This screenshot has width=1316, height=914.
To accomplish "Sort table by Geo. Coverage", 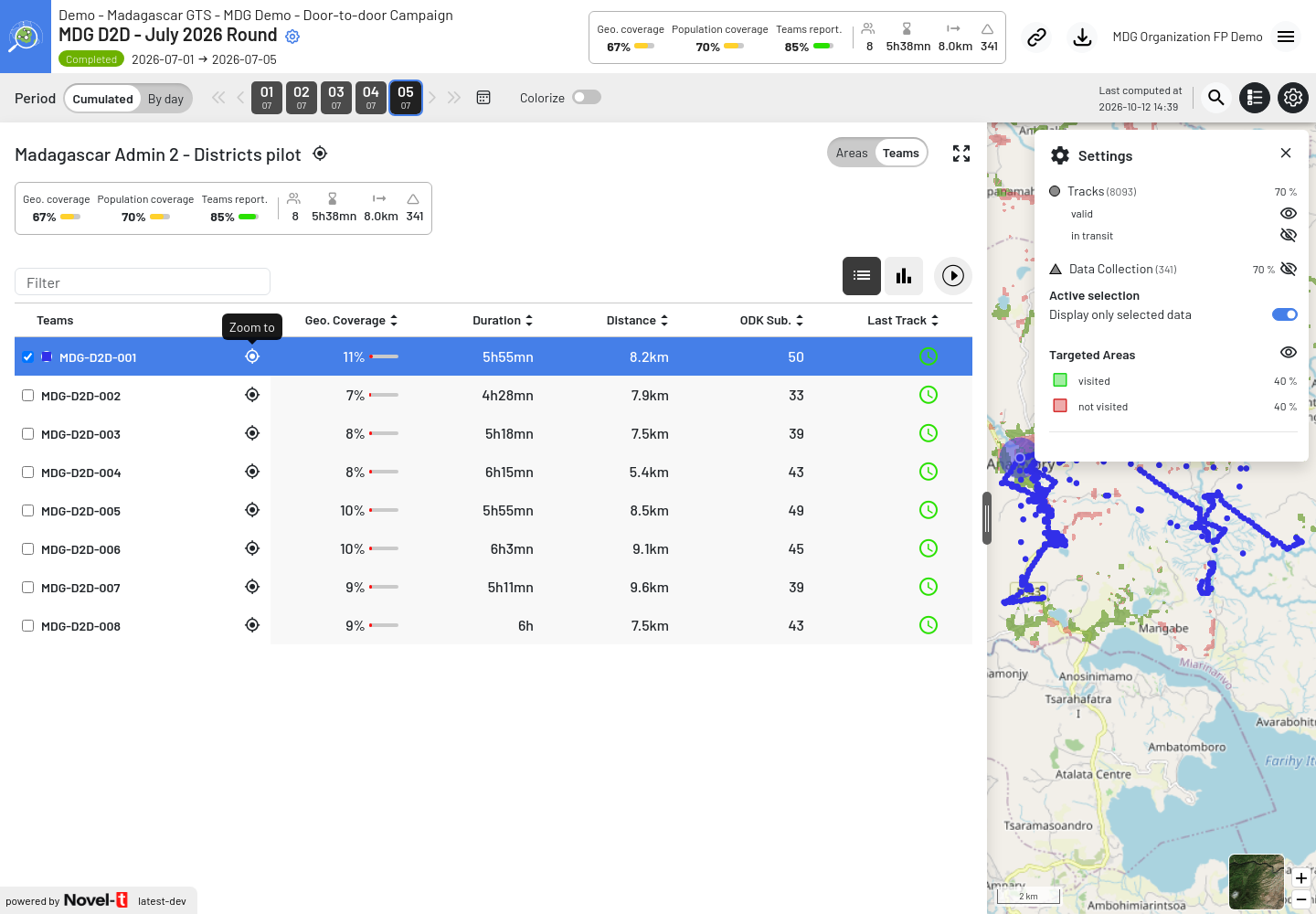I will pyautogui.click(x=351, y=321).
